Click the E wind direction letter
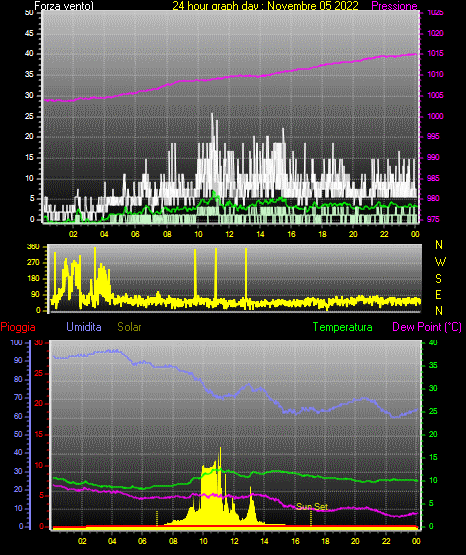The image size is (466, 555). pos(438,294)
